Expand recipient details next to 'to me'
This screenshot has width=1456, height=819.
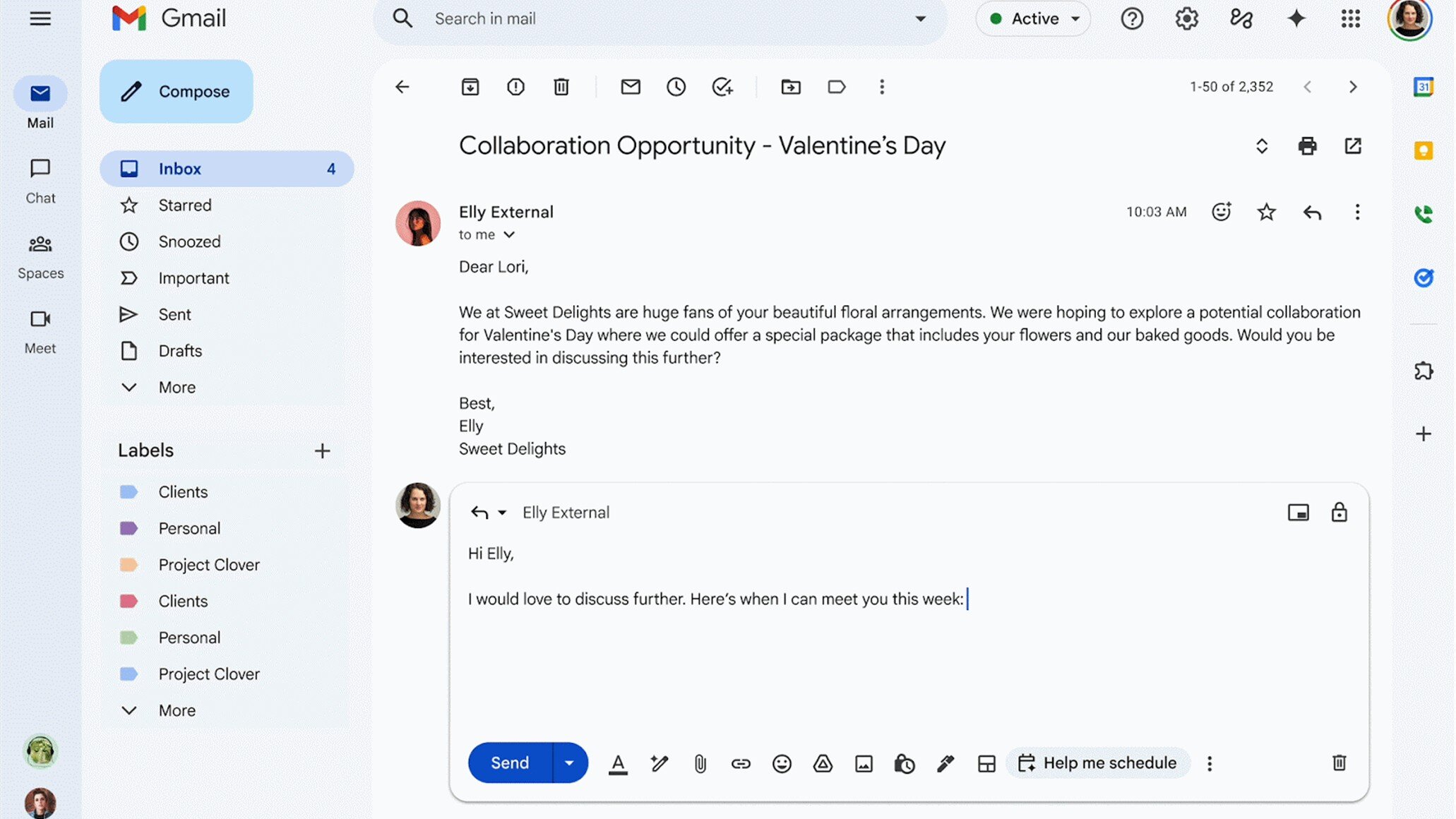(x=509, y=234)
